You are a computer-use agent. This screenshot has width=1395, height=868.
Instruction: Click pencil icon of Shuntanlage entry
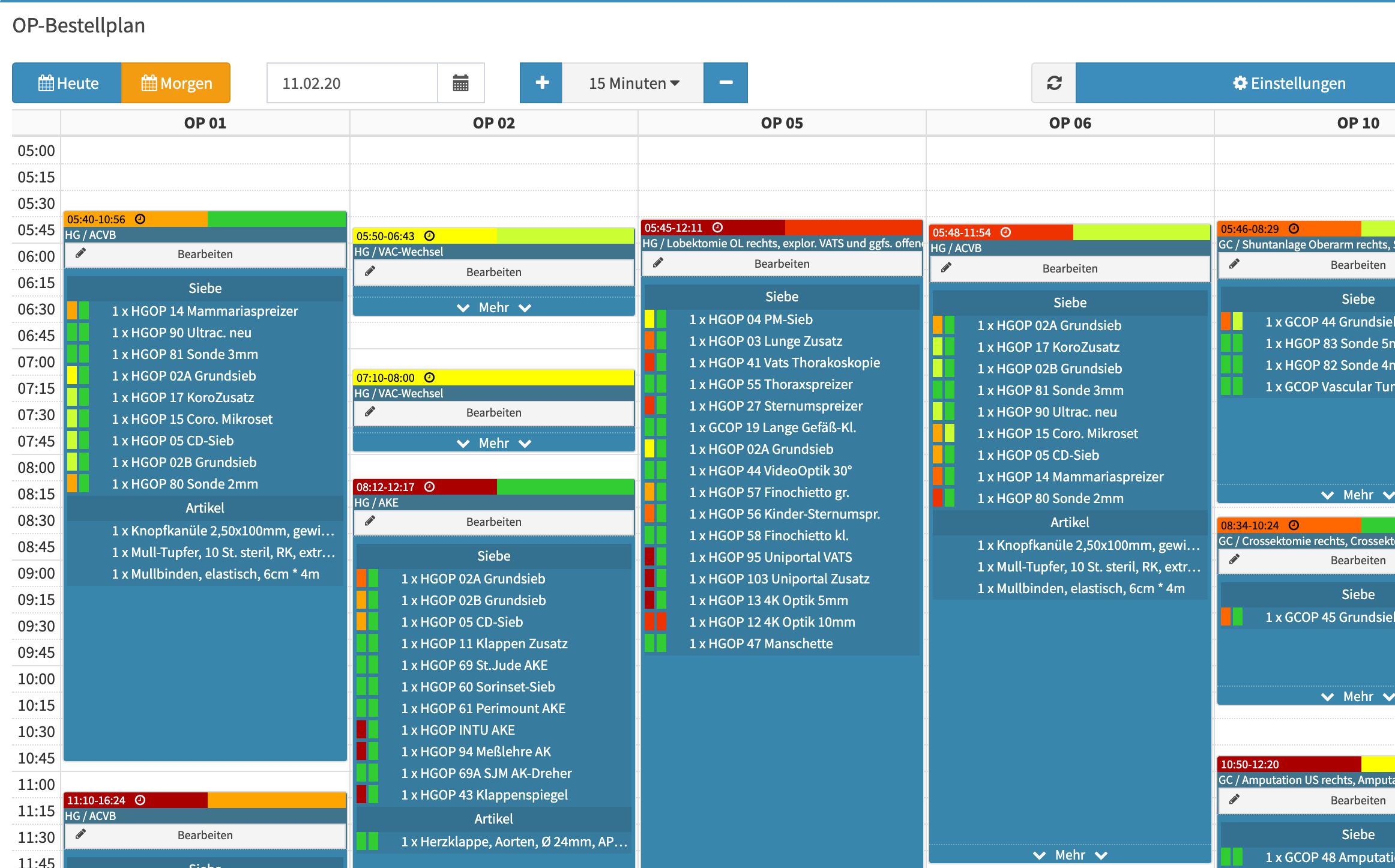[x=1234, y=264]
